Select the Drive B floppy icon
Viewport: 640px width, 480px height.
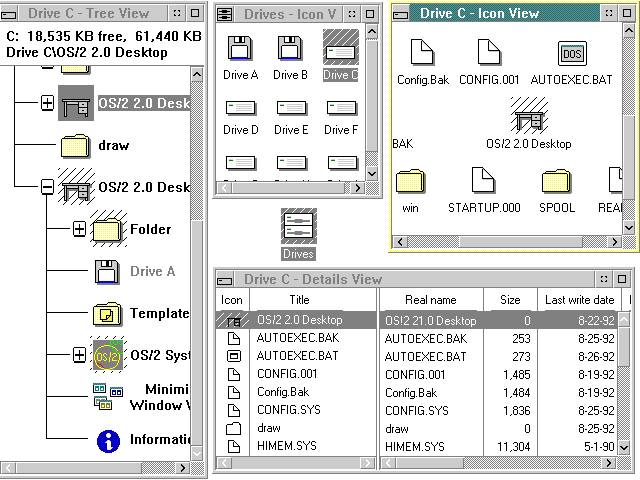[290, 48]
